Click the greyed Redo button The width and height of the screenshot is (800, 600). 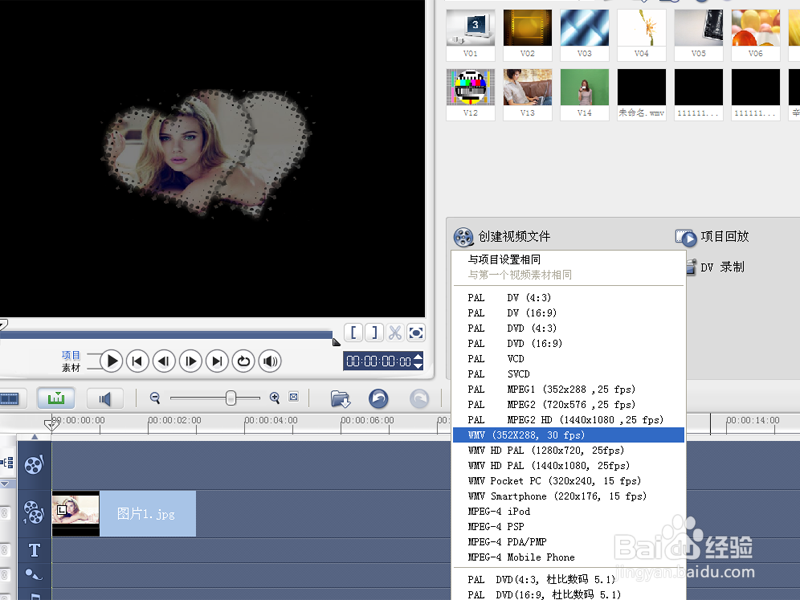[419, 398]
